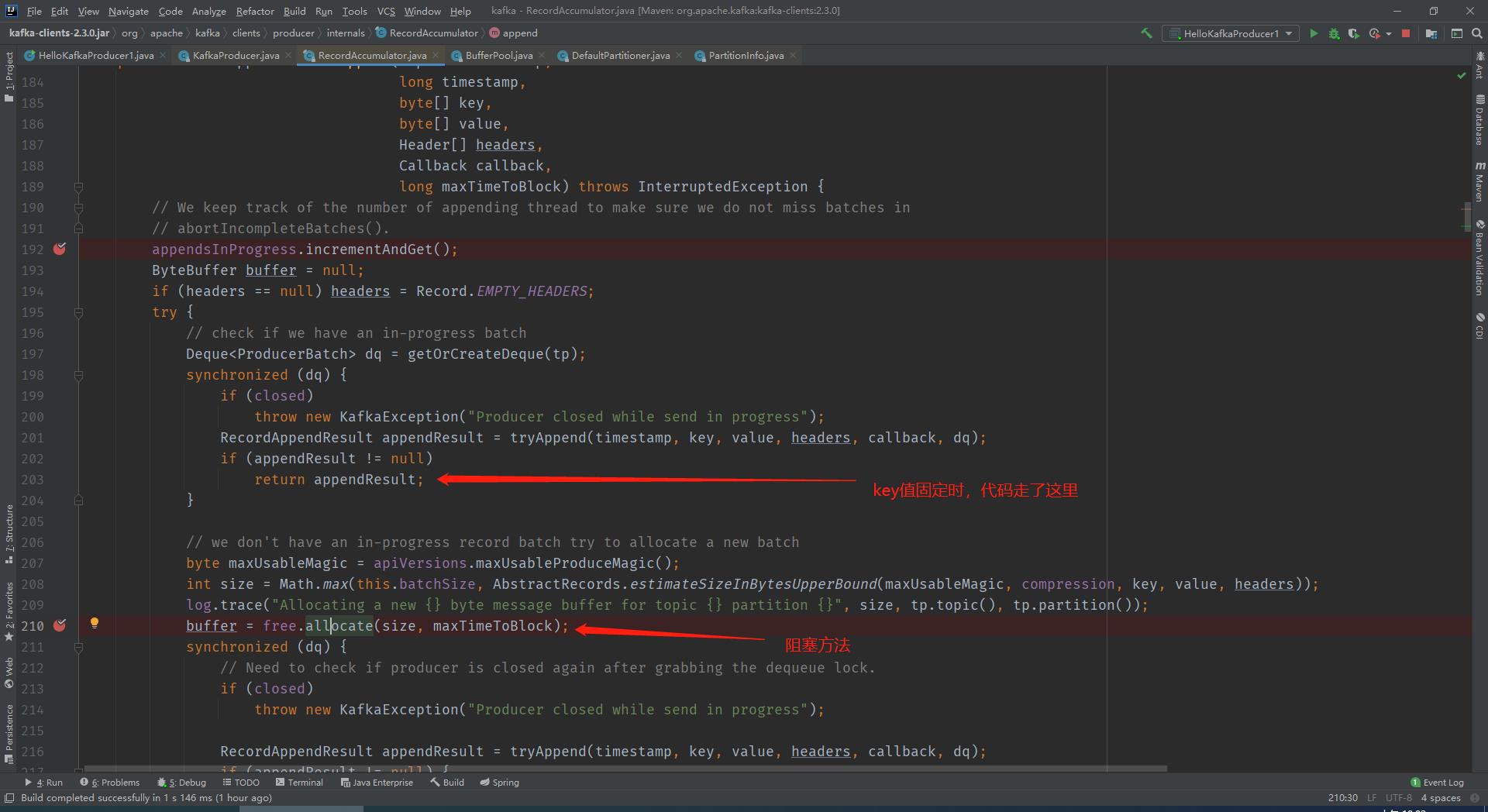The height and width of the screenshot is (812, 1488).
Task: Collapse the try block fold at line 195
Action: point(78,312)
